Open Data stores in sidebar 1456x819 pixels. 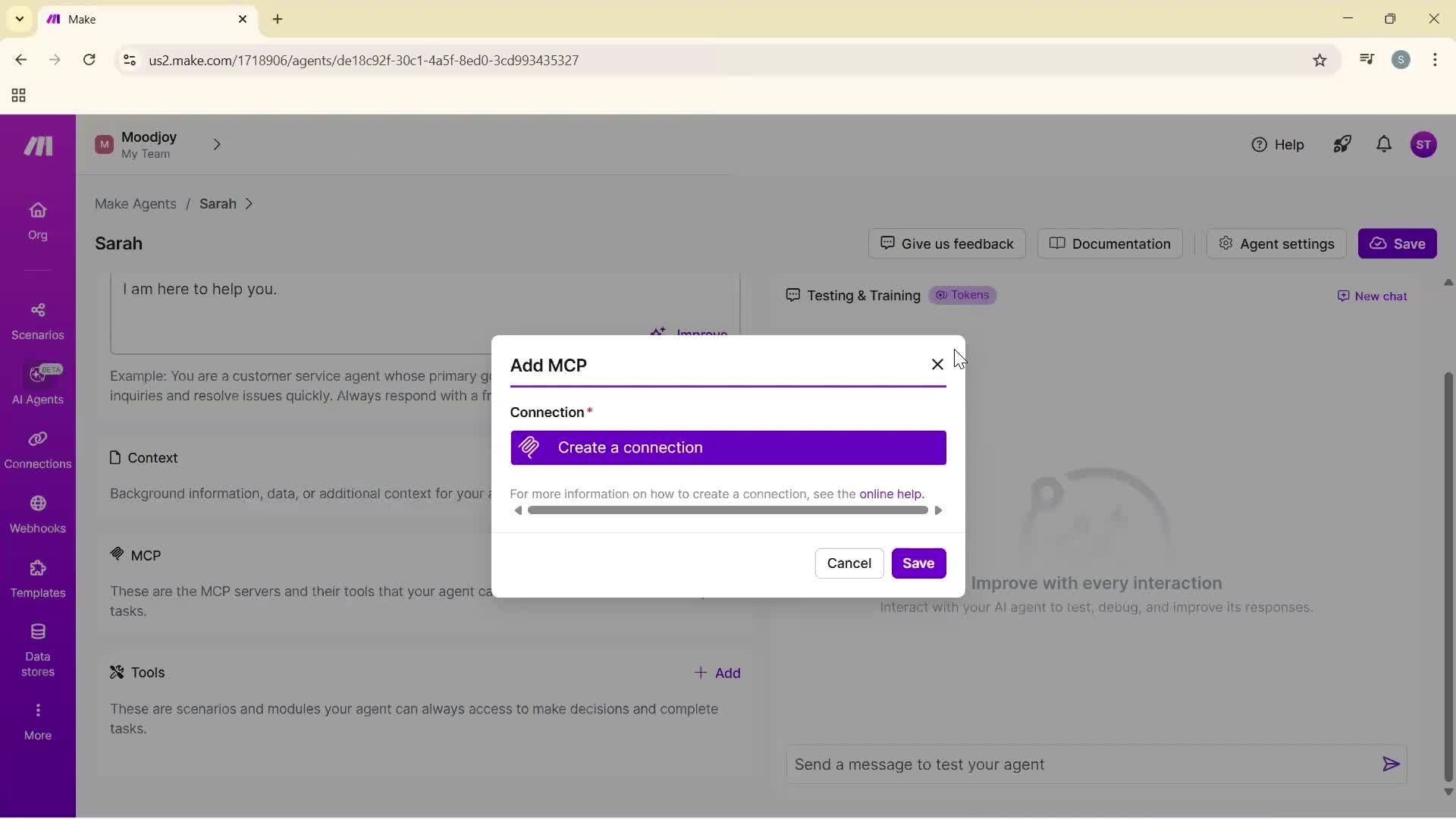coord(37,650)
